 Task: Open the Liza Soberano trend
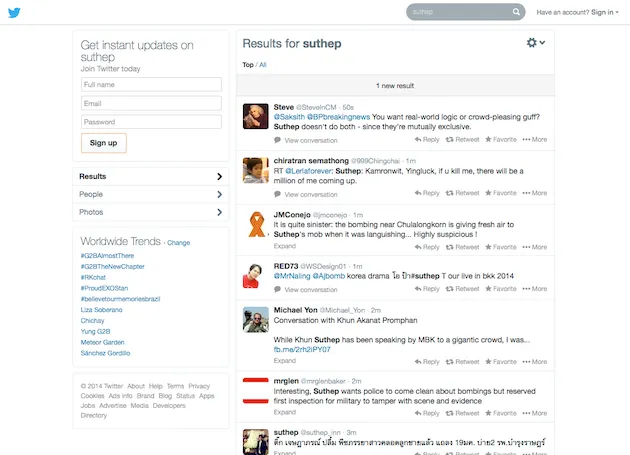101,310
